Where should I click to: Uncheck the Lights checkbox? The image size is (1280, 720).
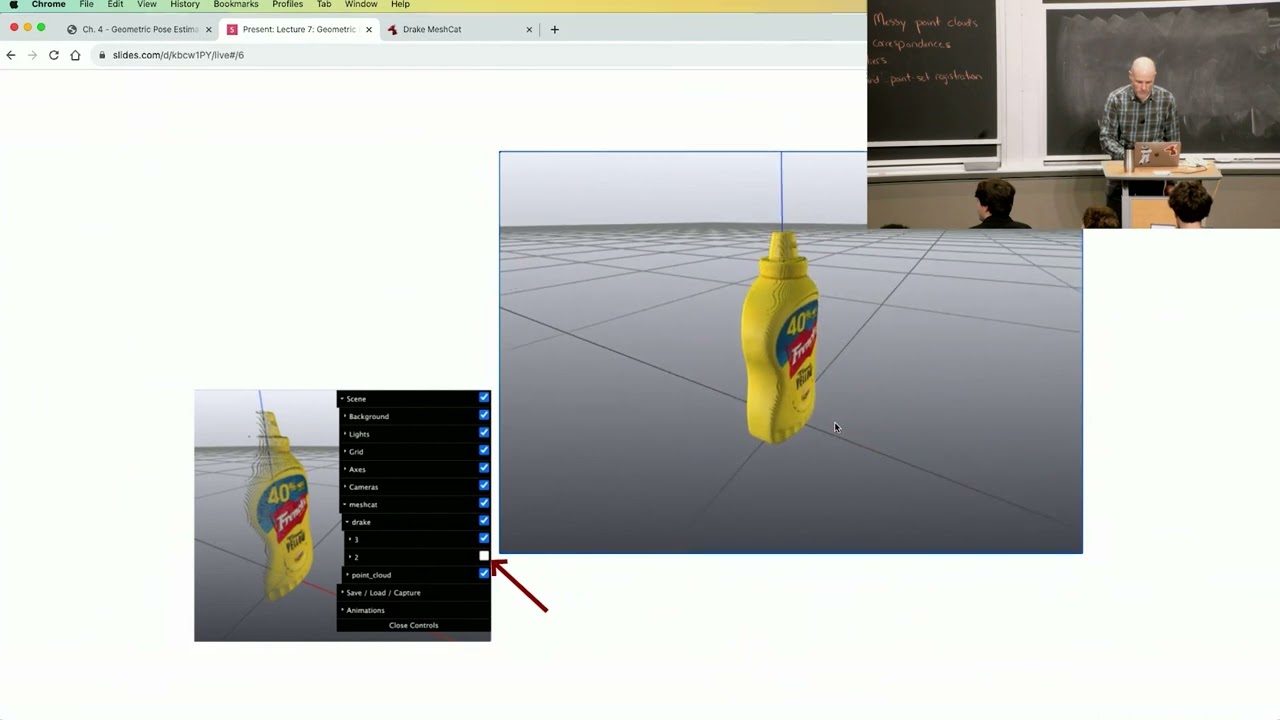484,433
